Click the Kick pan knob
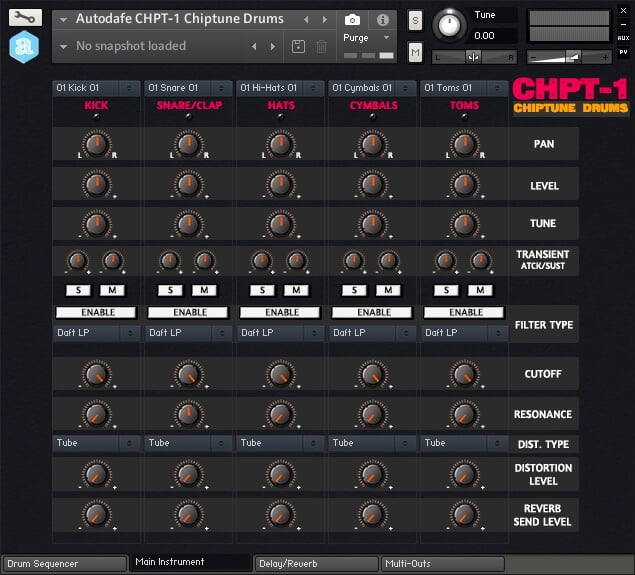Screen dimensions: 635x575 click(96, 145)
